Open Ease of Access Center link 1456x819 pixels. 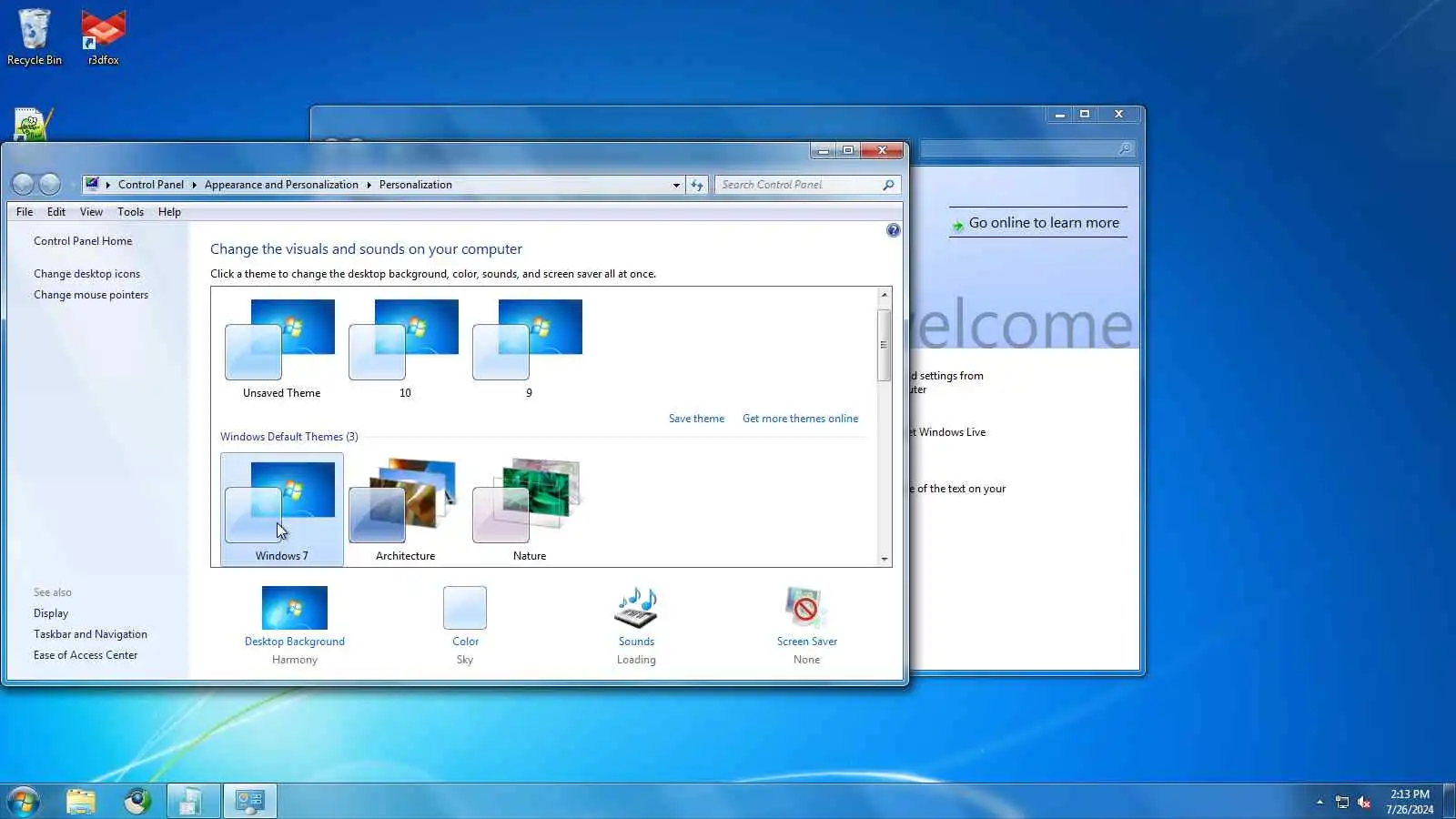pos(86,655)
